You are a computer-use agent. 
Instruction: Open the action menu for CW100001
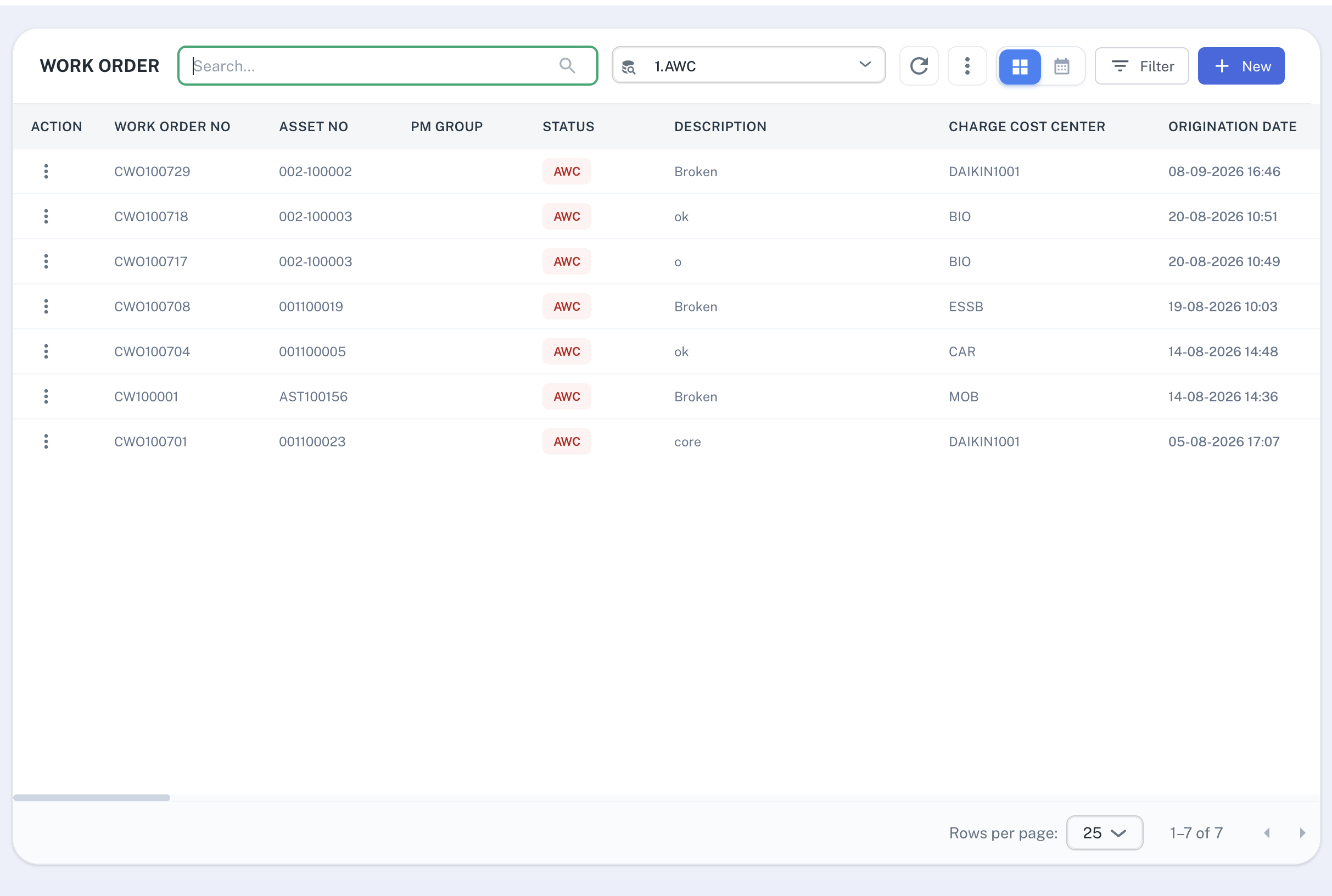46,396
